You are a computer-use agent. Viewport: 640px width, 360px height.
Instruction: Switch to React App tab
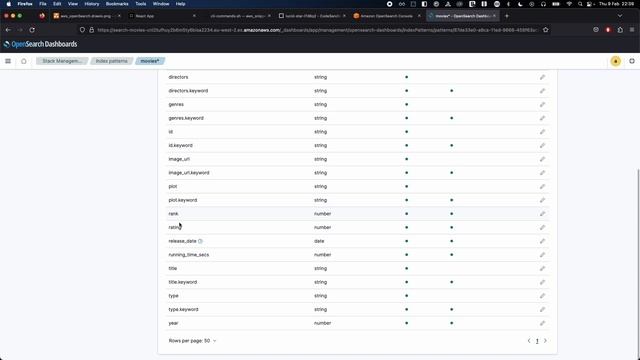click(162, 16)
